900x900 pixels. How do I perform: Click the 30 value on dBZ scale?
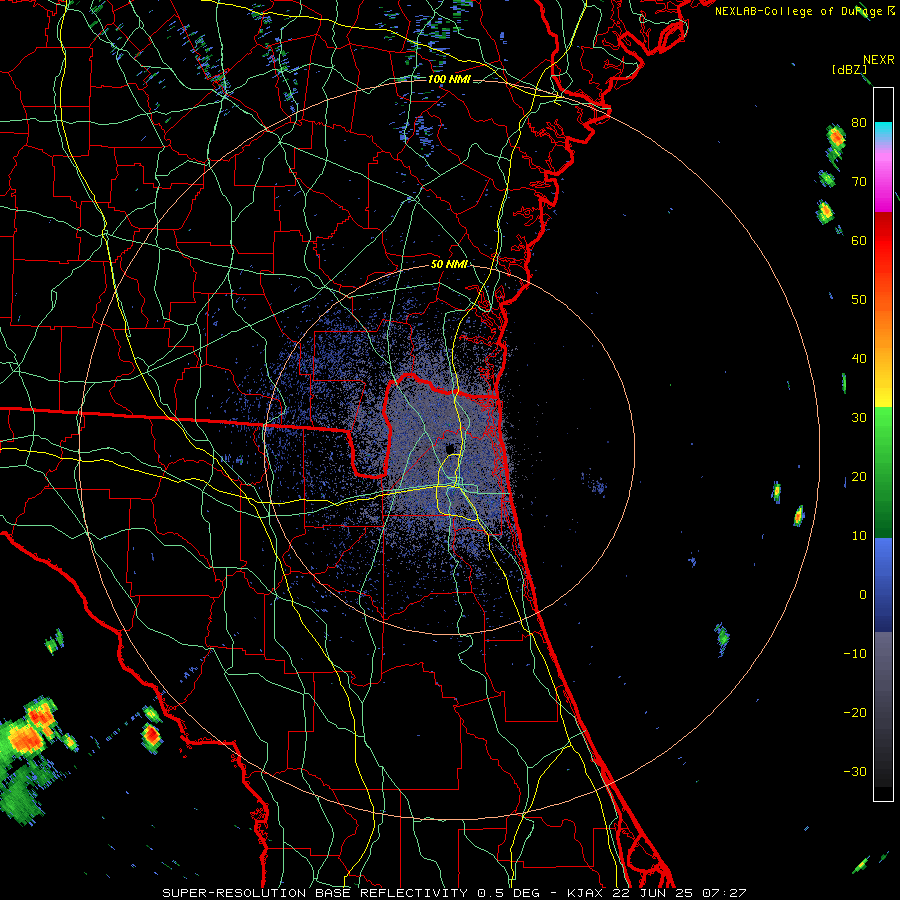click(859, 417)
